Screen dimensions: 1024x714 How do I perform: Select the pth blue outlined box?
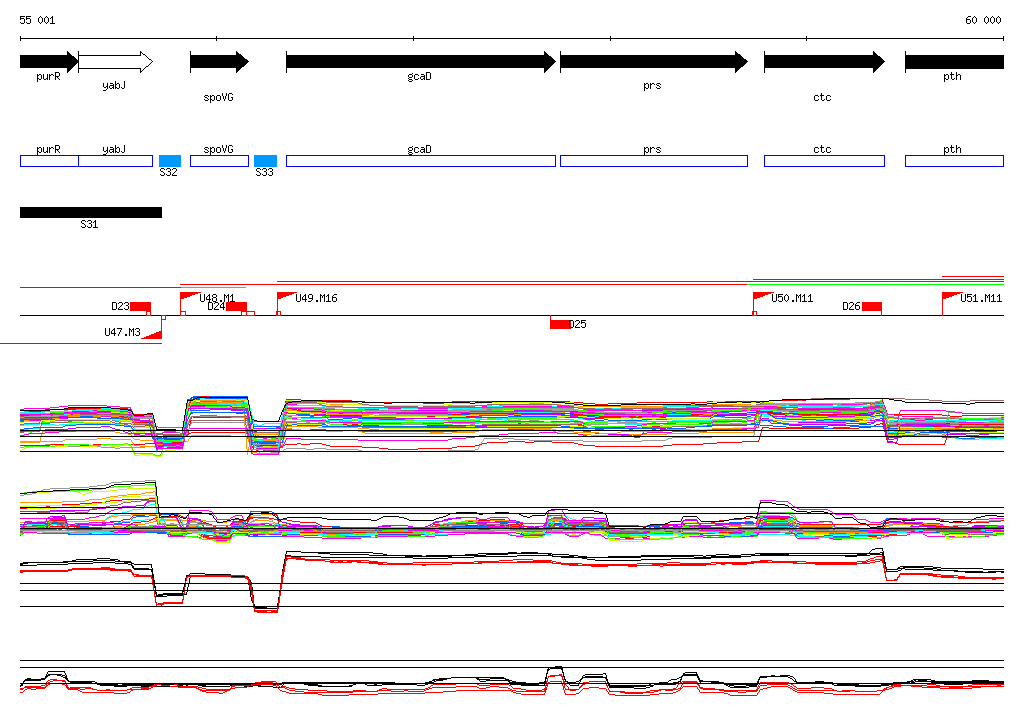pyautogui.click(x=954, y=161)
